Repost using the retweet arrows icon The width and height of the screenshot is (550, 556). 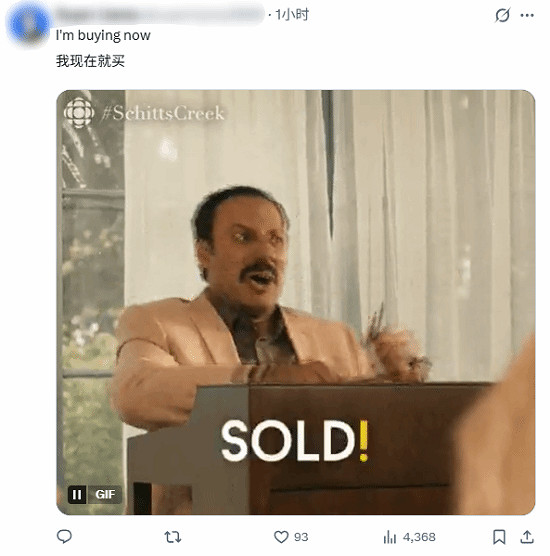click(x=173, y=537)
